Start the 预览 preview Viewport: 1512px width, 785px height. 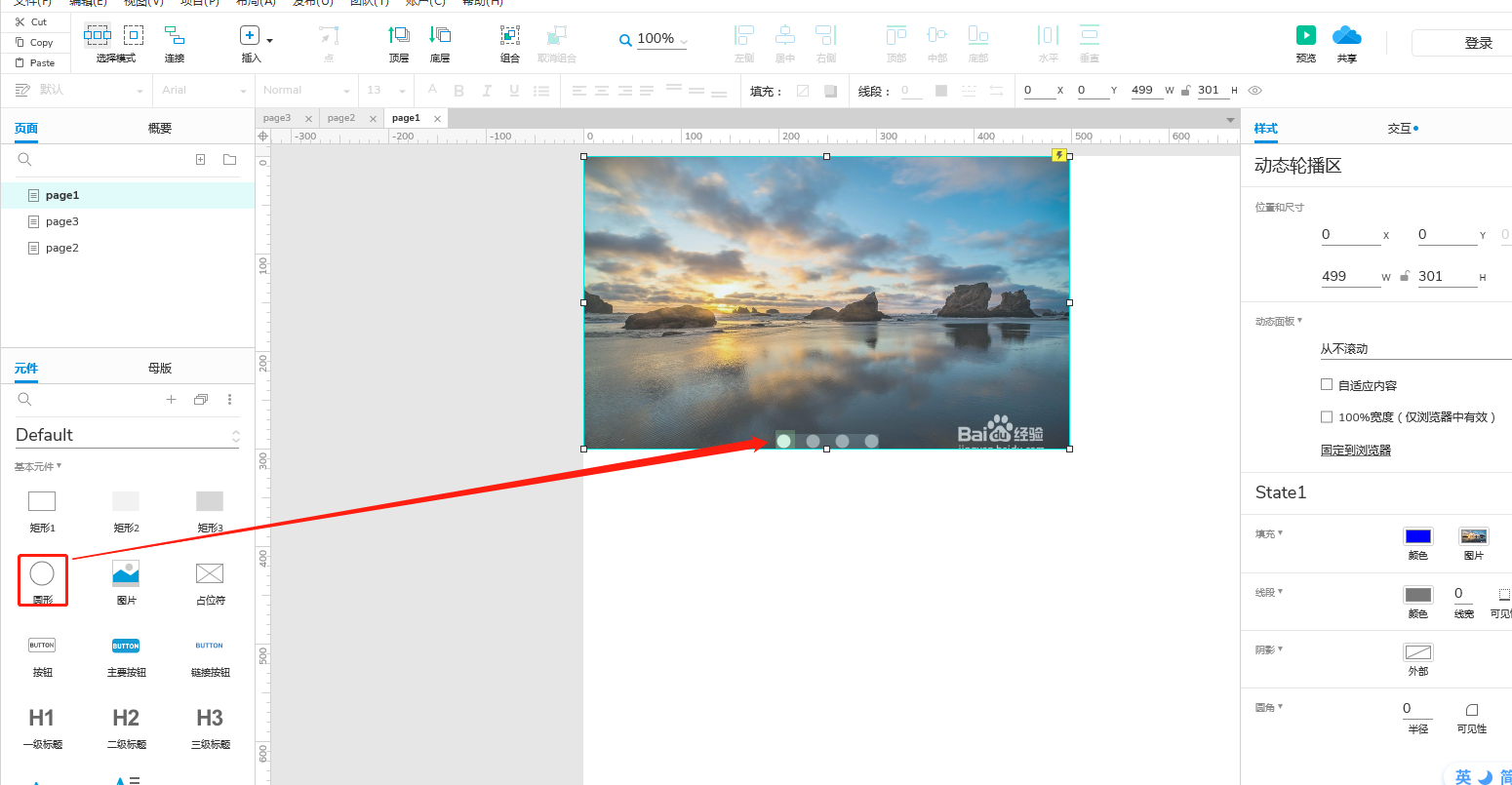pos(1306,44)
